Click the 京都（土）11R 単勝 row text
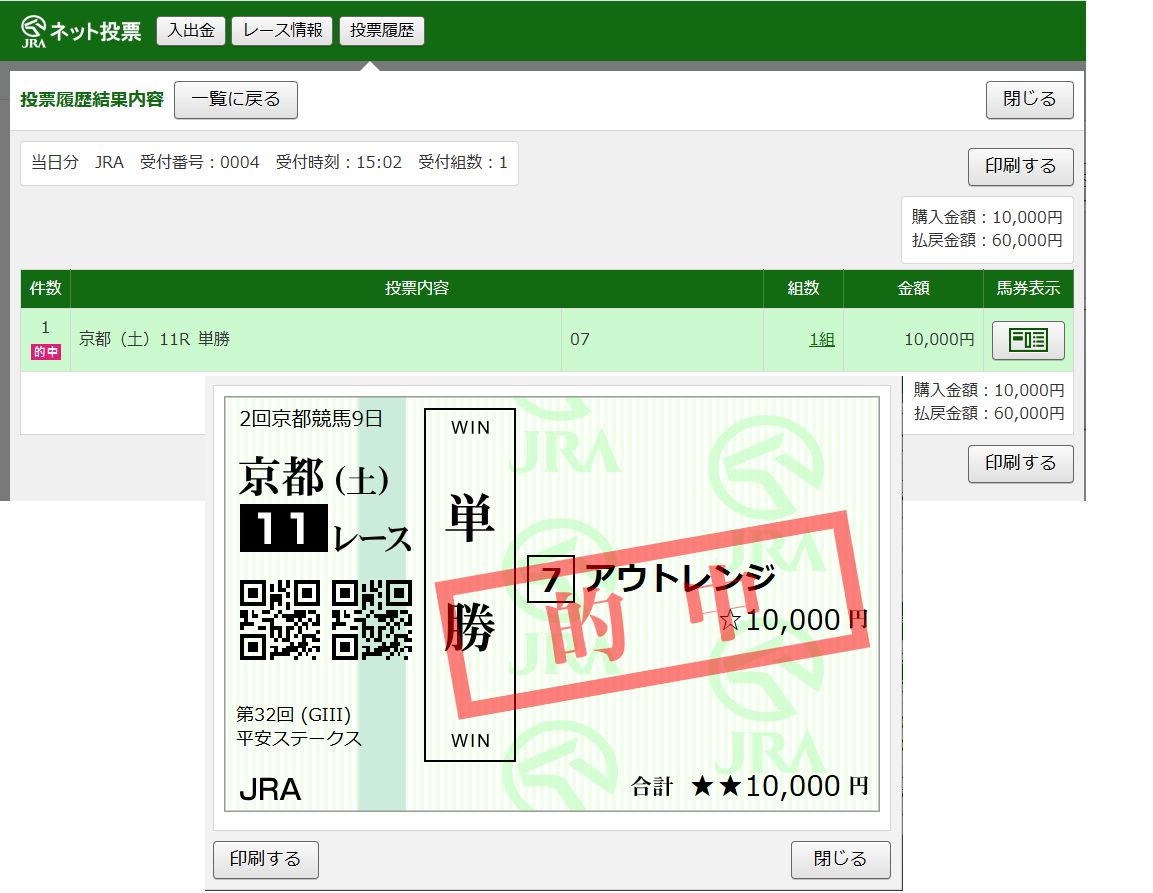 point(154,339)
